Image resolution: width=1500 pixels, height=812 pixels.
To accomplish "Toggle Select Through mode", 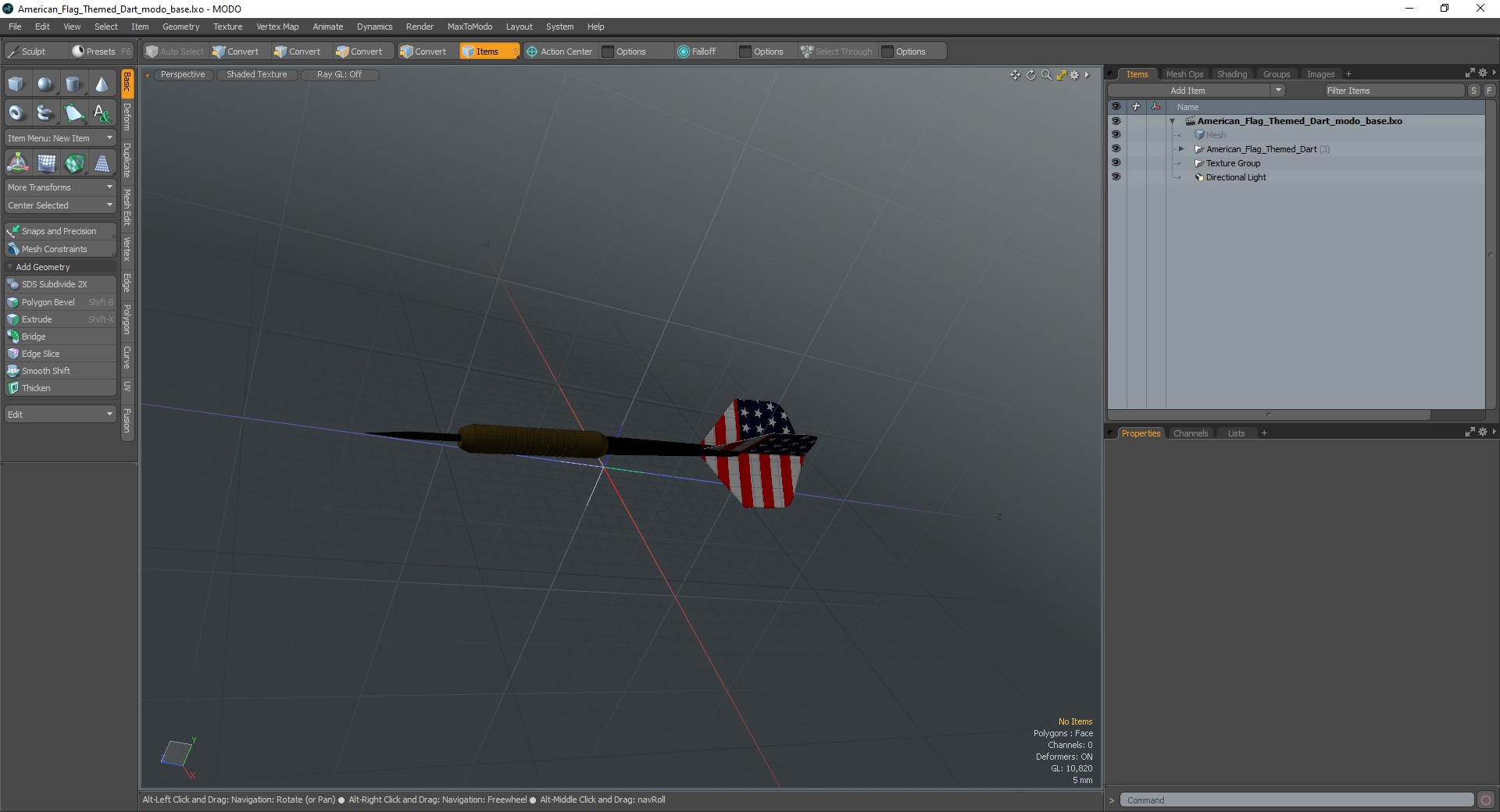I will pyautogui.click(x=836, y=52).
